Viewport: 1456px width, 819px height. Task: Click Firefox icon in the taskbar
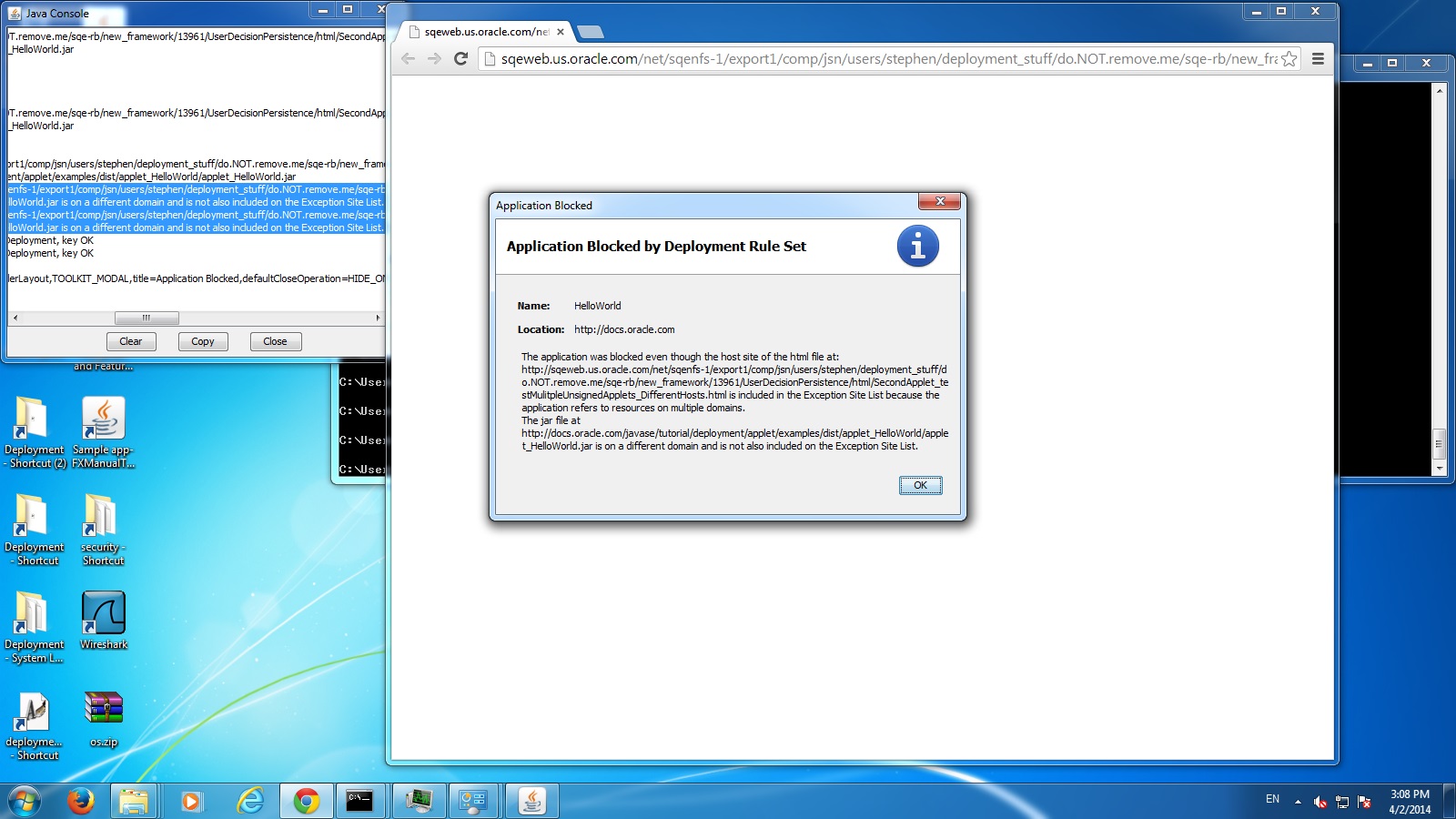81,801
